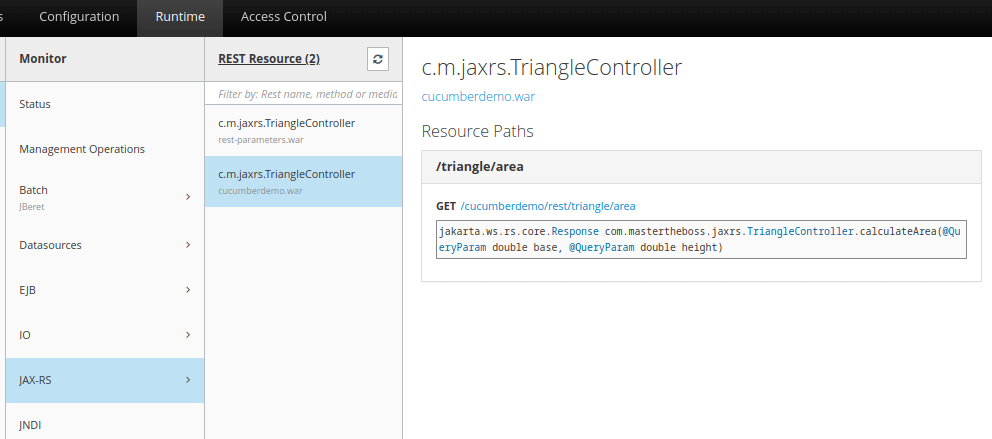Select the JAX-RS monitor item
This screenshot has width=992, height=439.
(x=105, y=380)
